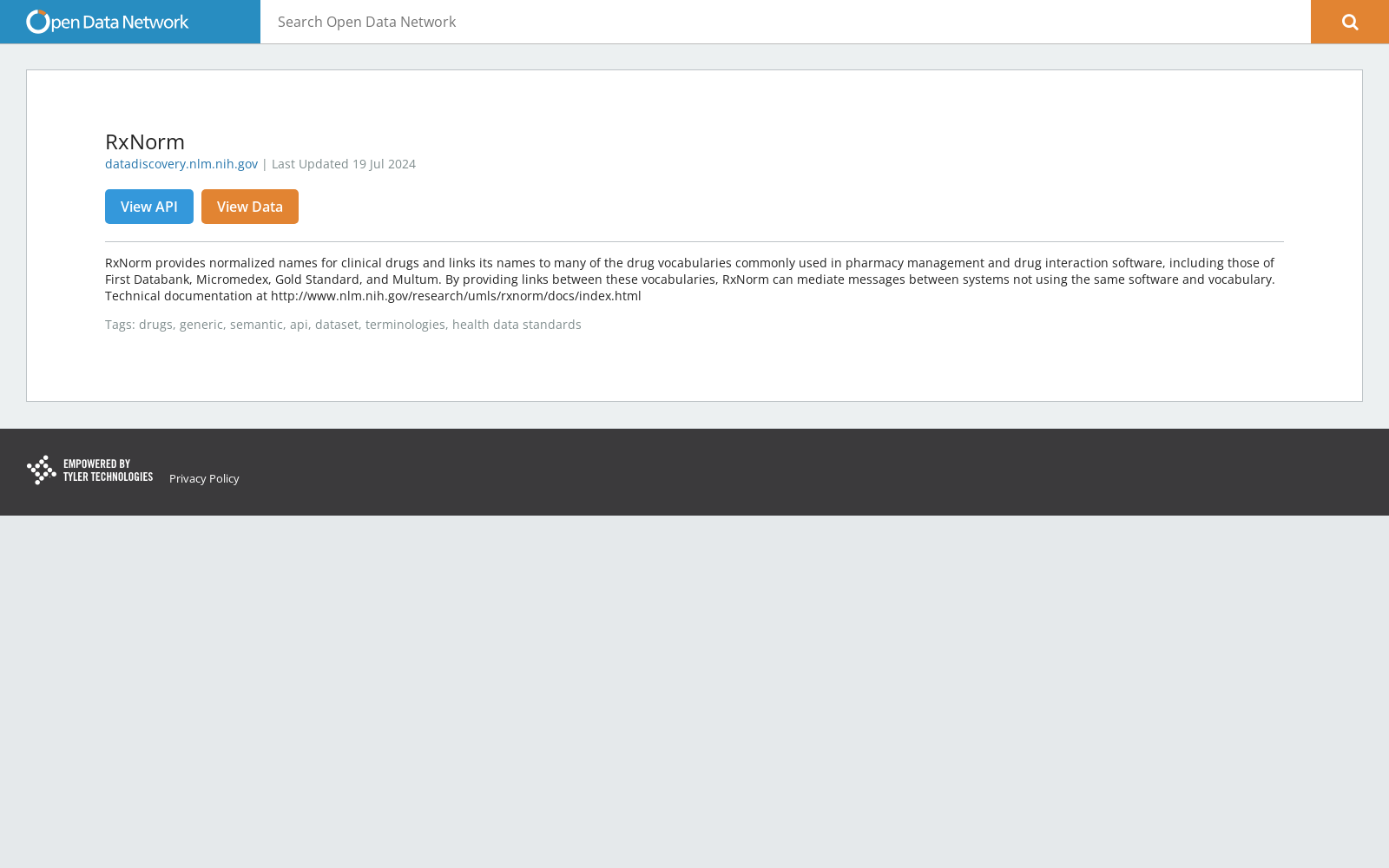Open the View Data button
The image size is (1389, 868).
(x=250, y=207)
